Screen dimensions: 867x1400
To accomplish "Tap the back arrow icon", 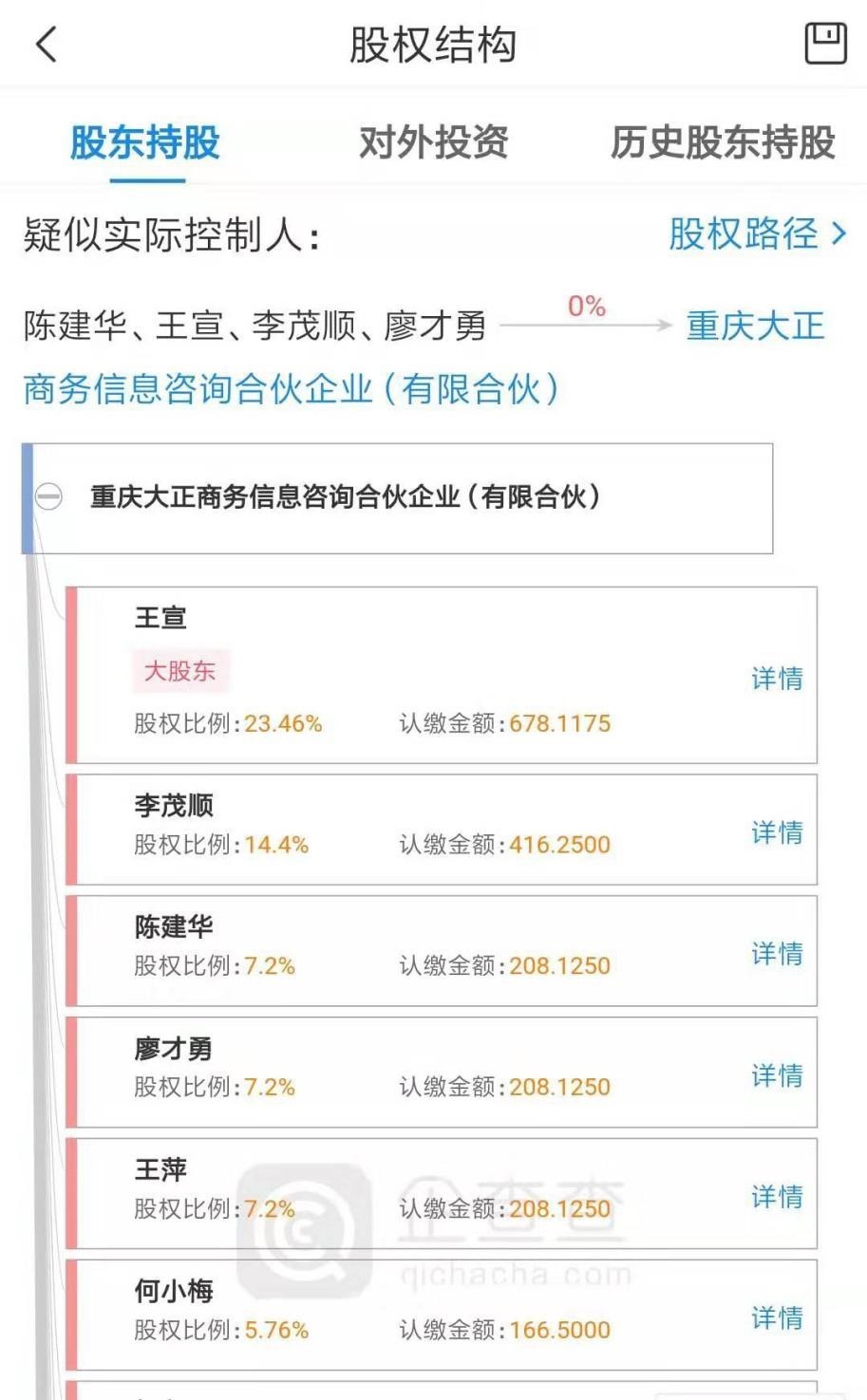I will click(46, 45).
